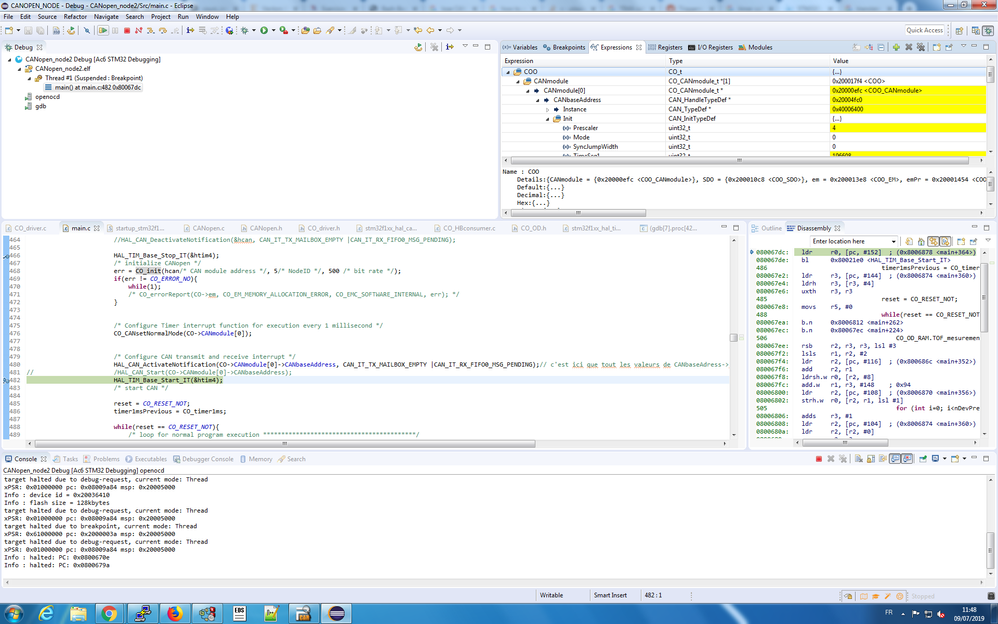Click the Open Perspective icon
Screen dimensions: 998x624
(959, 31)
